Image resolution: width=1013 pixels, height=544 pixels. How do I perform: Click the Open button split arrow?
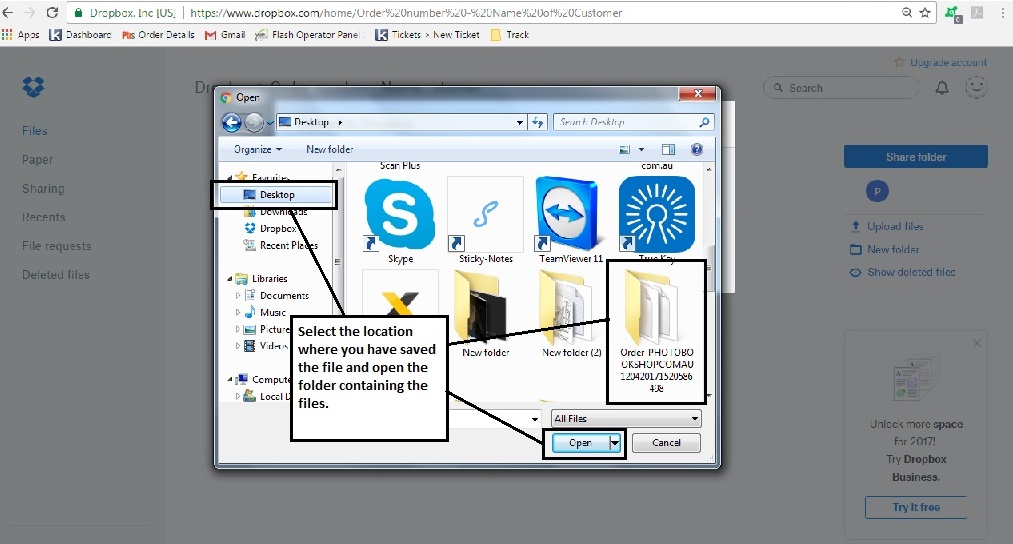pos(614,443)
